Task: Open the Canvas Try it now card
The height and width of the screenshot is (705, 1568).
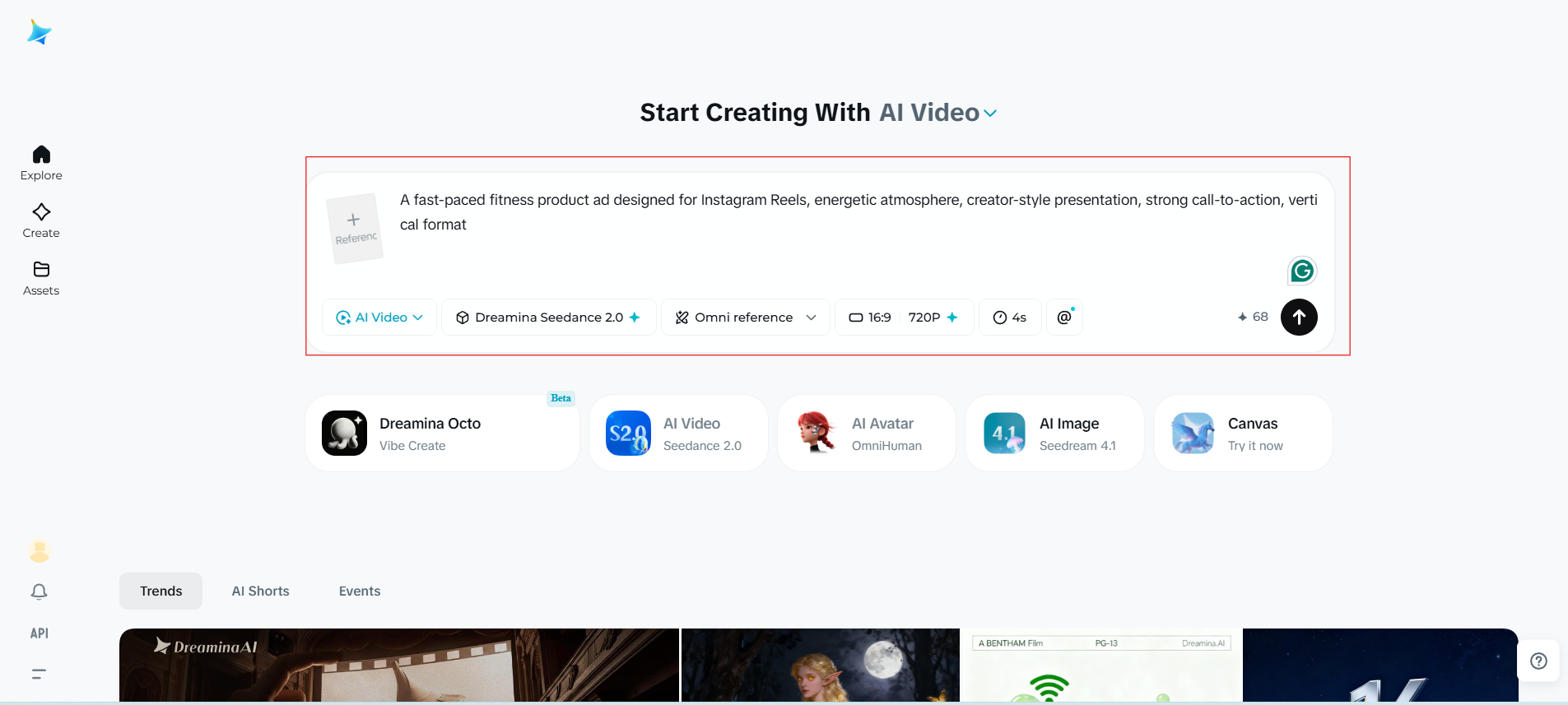Action: click(x=1243, y=433)
